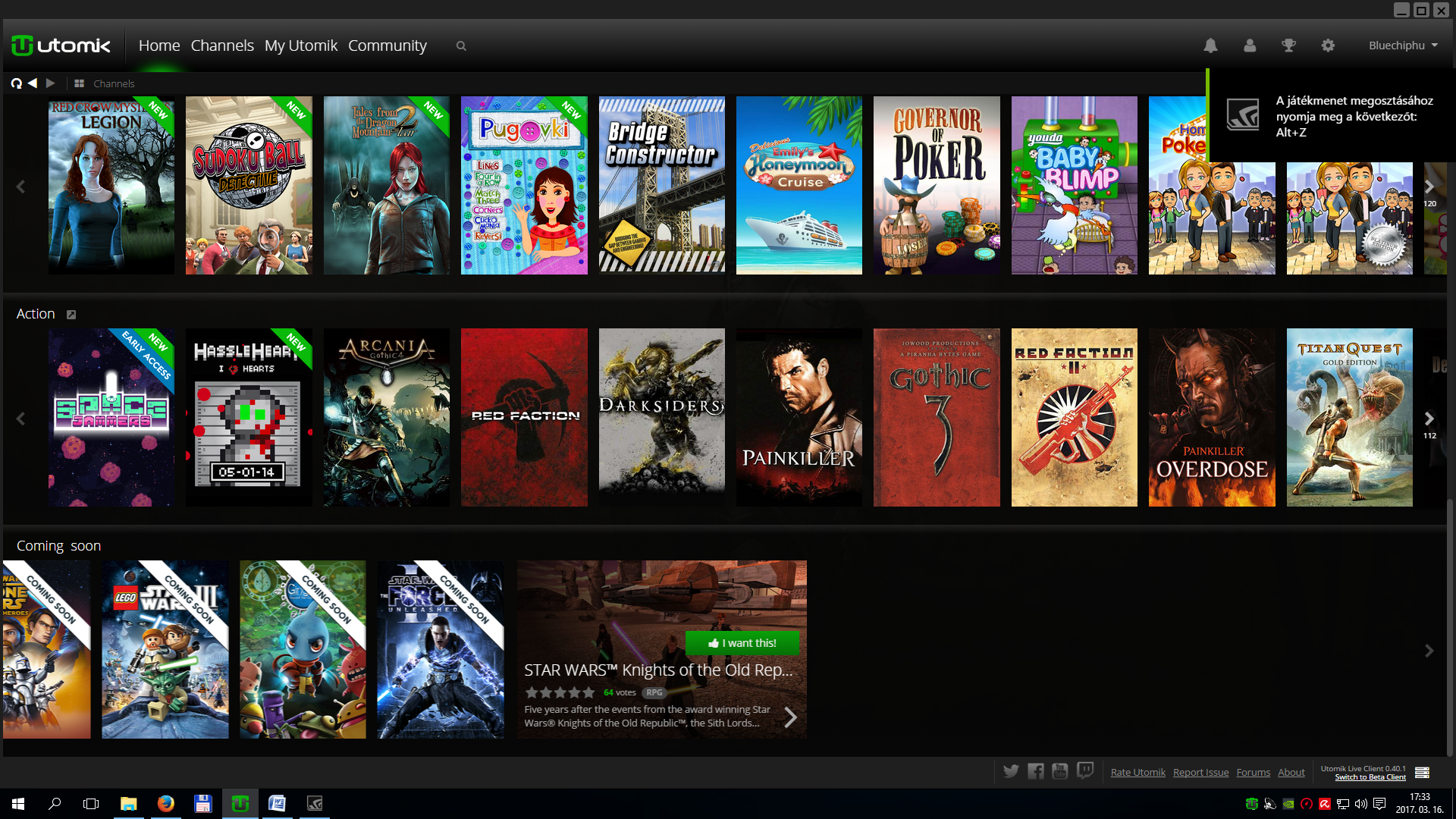Go to Channels tab
Screen dimensions: 1456x819
pos(222,45)
